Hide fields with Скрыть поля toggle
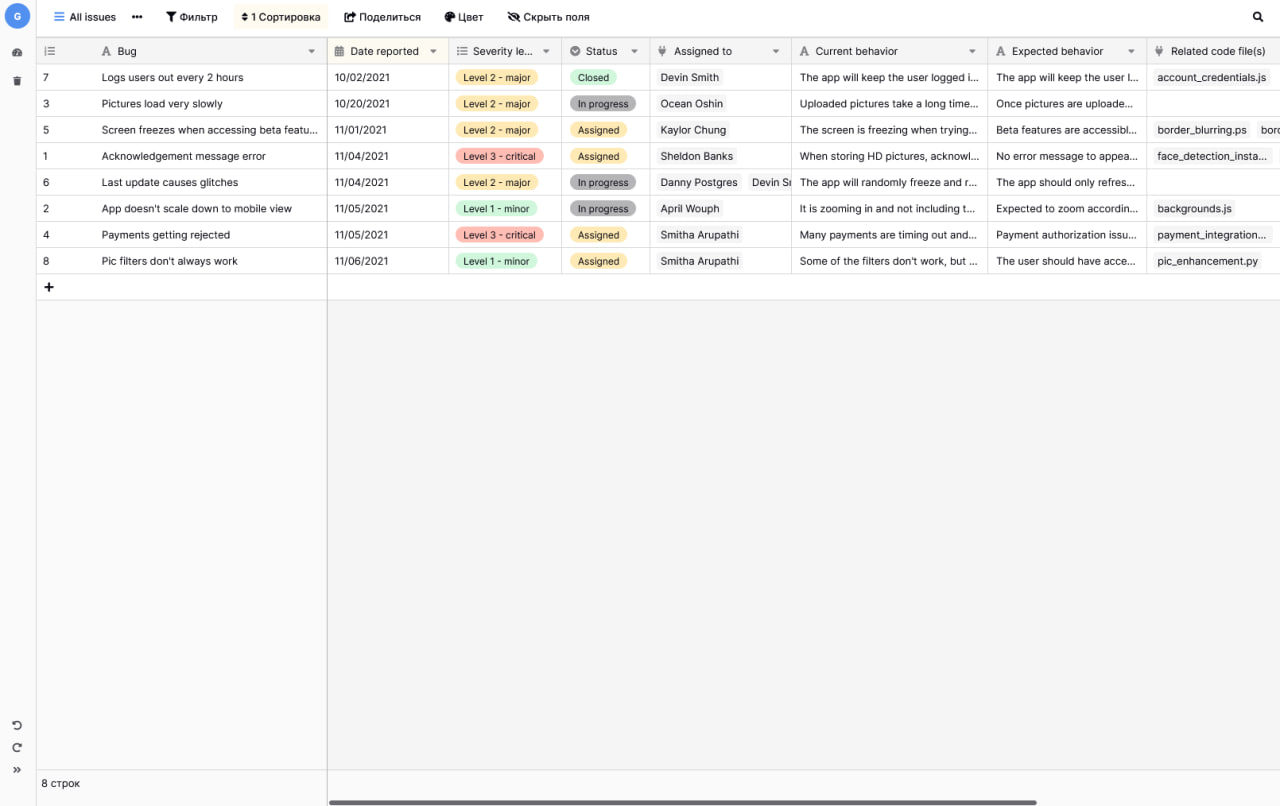Image resolution: width=1280 pixels, height=806 pixels. 548,17
